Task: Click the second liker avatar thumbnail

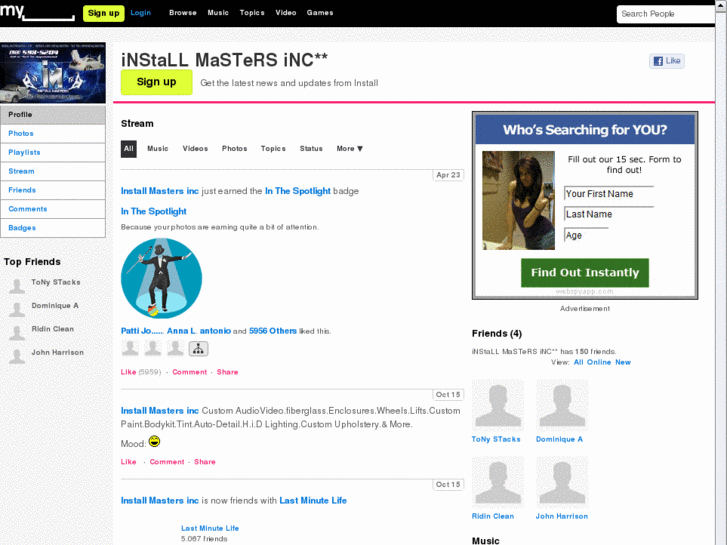Action: point(153,348)
